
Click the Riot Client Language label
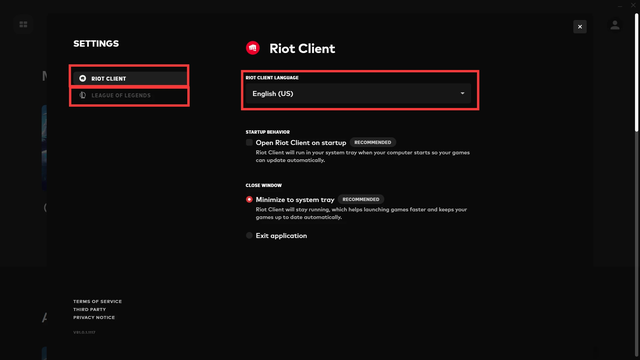(x=272, y=78)
